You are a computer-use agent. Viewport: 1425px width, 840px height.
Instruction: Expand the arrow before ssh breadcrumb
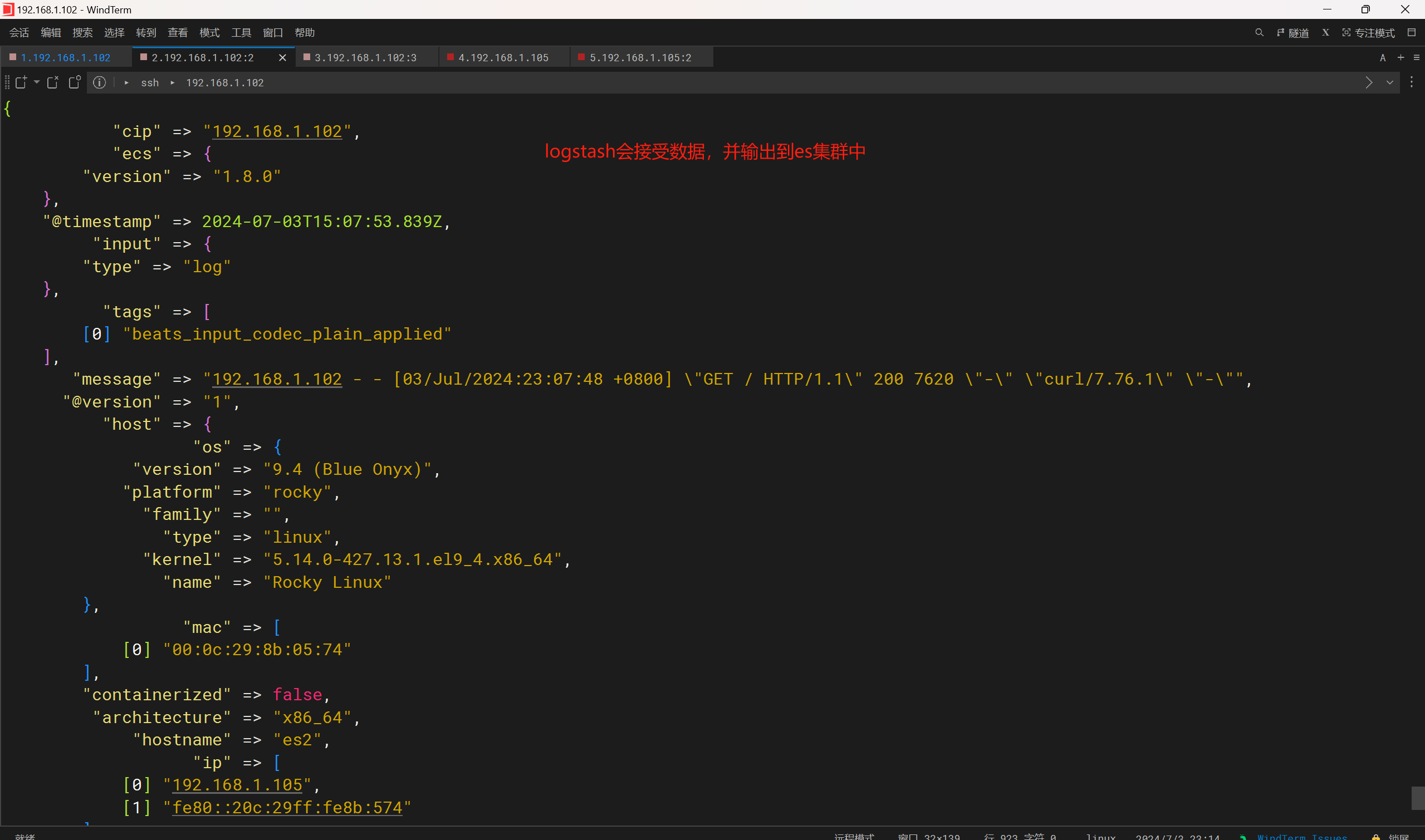click(x=126, y=82)
